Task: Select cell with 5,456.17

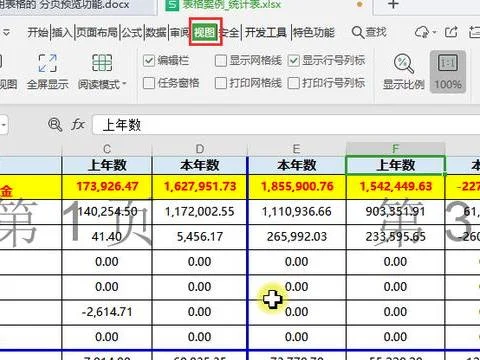Action: [x=200, y=237]
